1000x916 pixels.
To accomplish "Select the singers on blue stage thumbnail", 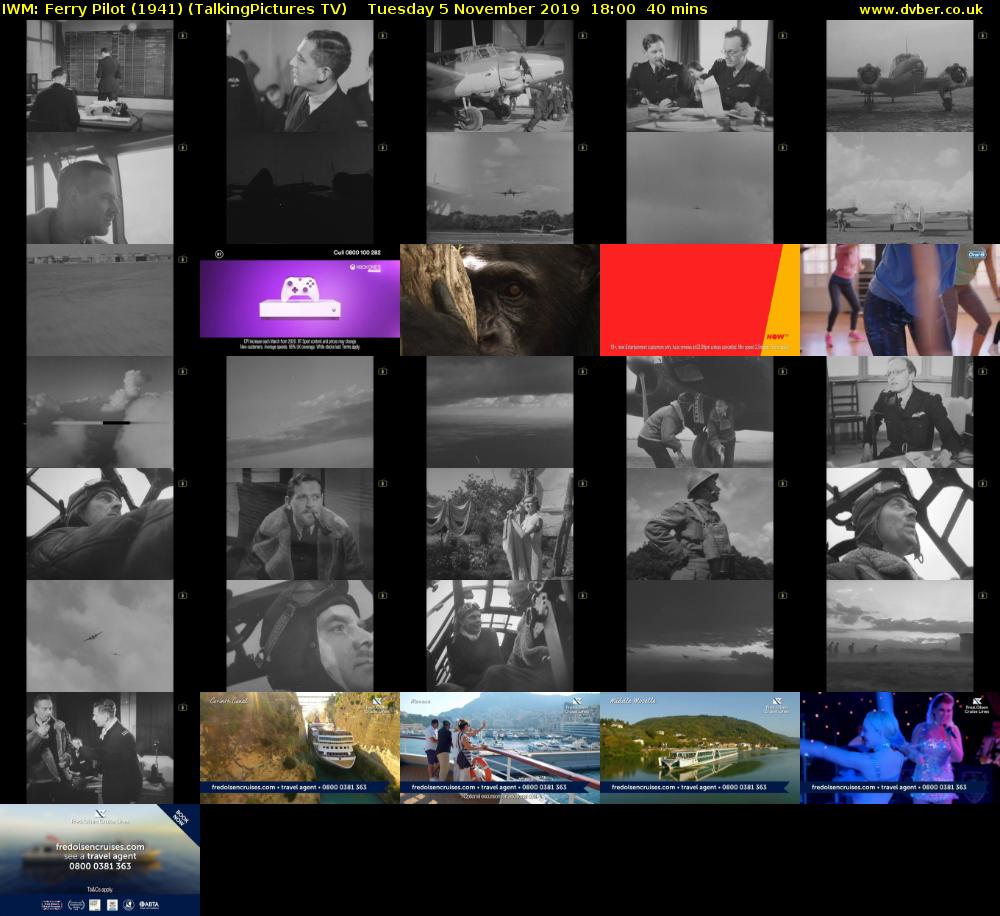I will click(900, 748).
